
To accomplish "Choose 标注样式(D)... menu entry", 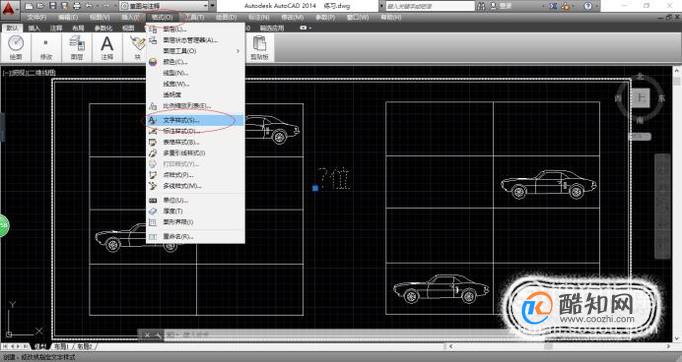I will pos(195,131).
